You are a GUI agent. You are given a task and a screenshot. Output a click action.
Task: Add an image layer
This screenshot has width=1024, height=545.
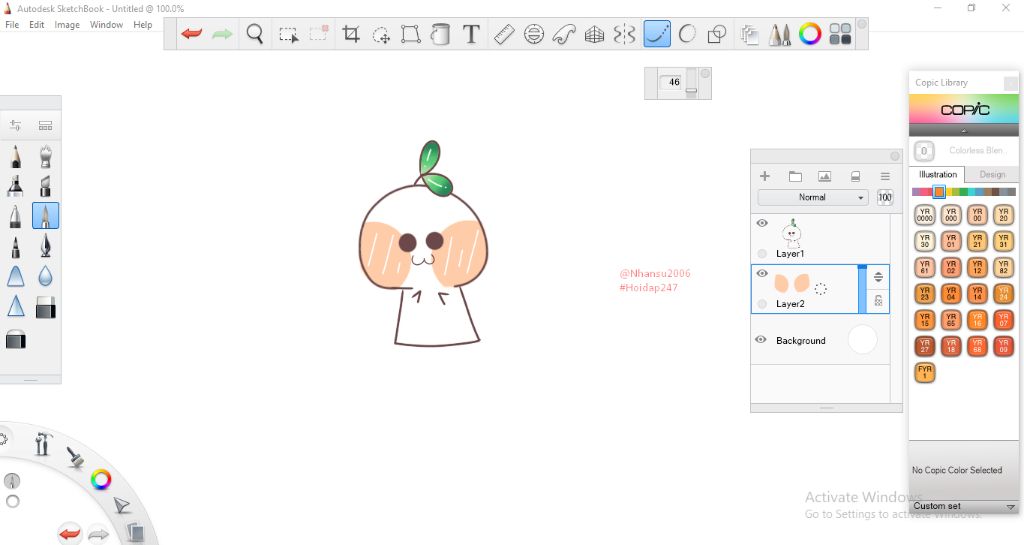825,176
